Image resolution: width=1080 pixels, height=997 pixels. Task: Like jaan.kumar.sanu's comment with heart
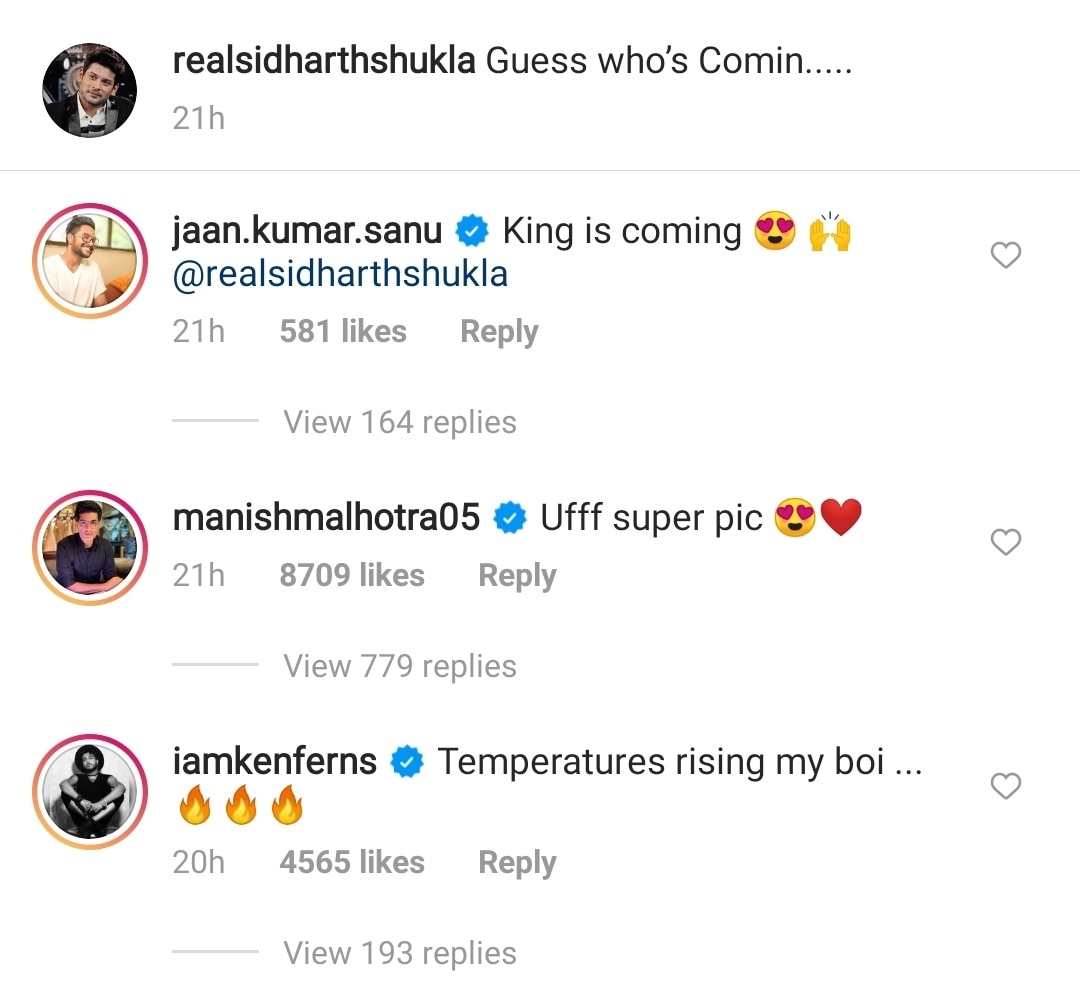click(x=1005, y=256)
